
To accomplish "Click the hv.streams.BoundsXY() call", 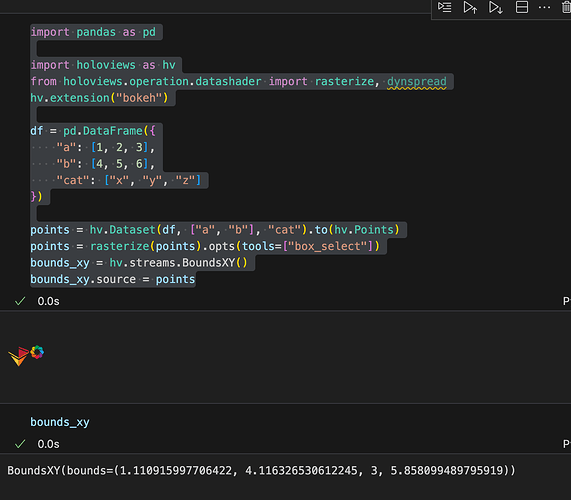I will click(x=178, y=263).
